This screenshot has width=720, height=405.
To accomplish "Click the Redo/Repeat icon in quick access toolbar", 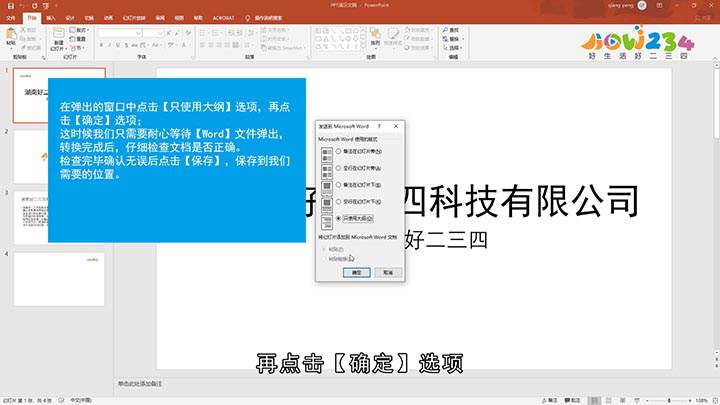I will pos(34,6).
